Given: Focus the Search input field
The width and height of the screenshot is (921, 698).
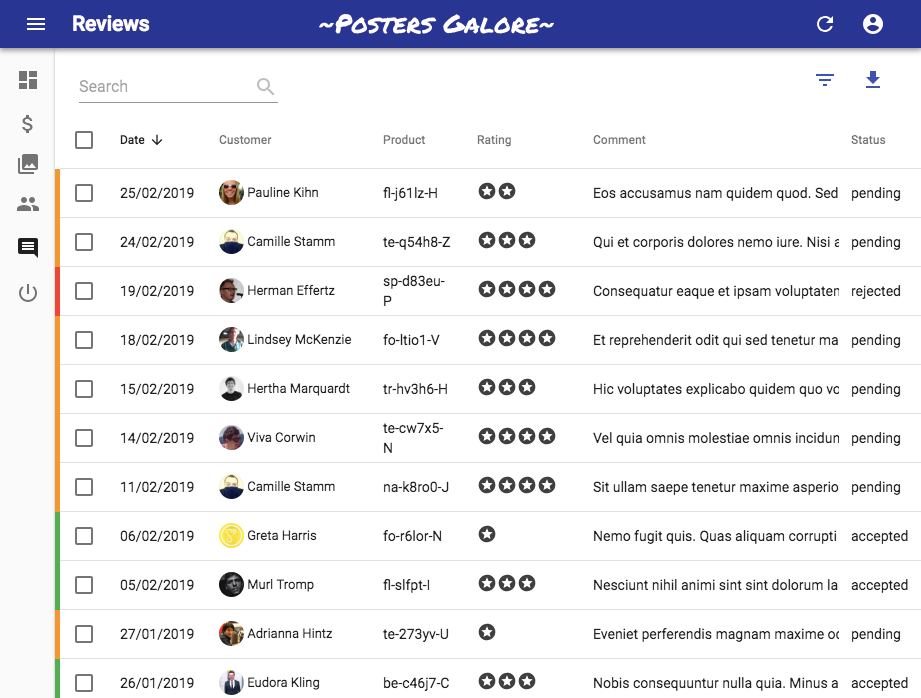Looking at the screenshot, I should click(165, 87).
